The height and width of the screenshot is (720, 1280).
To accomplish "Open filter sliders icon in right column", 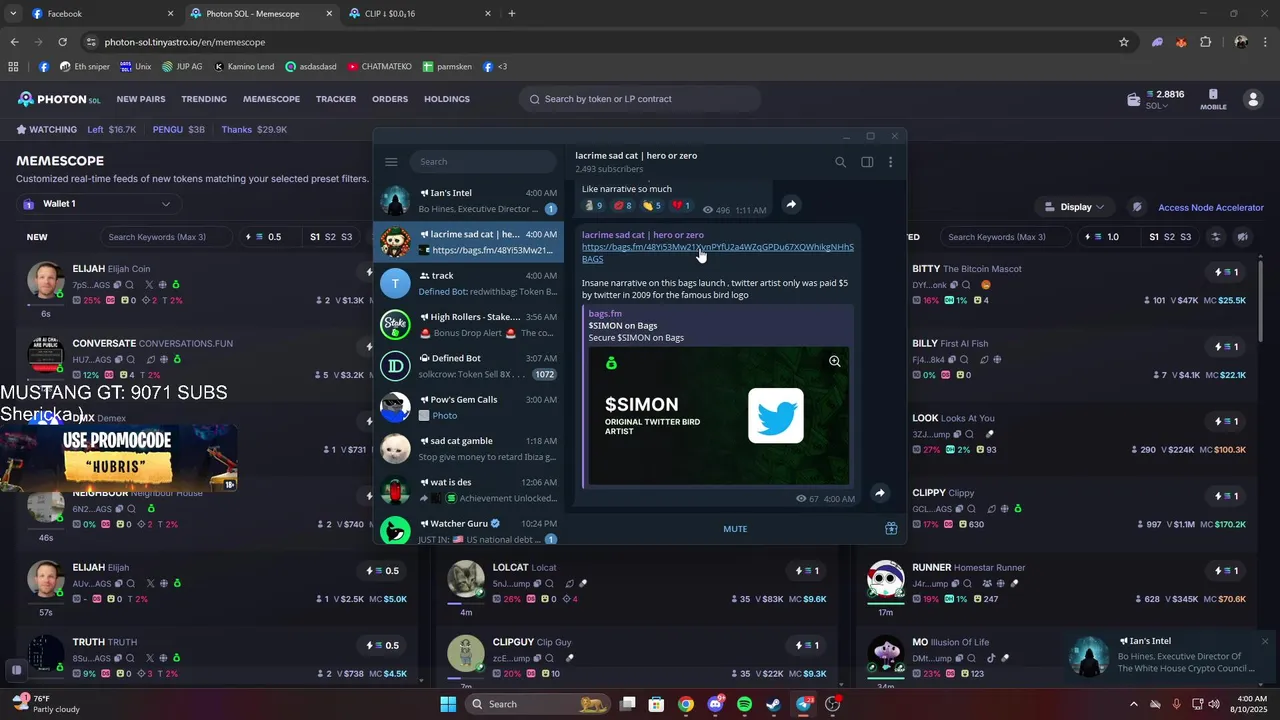I will (1216, 237).
